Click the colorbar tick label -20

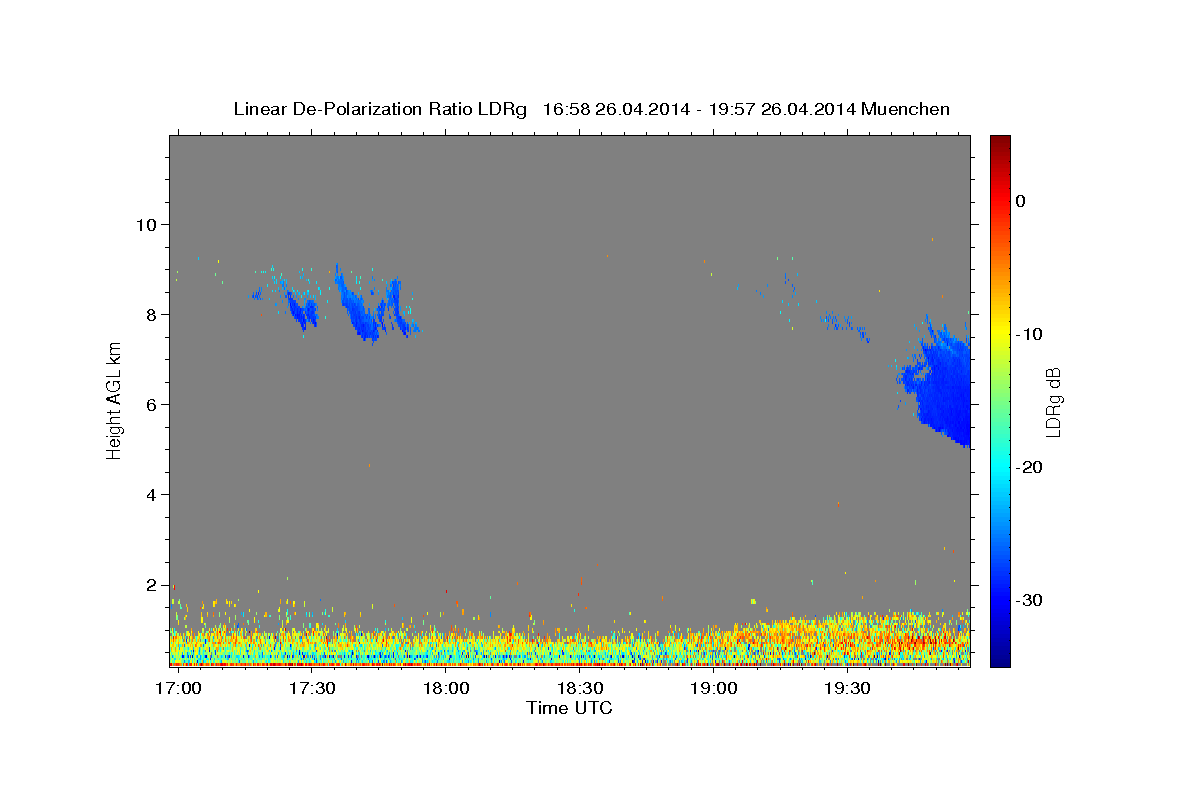point(1029,467)
